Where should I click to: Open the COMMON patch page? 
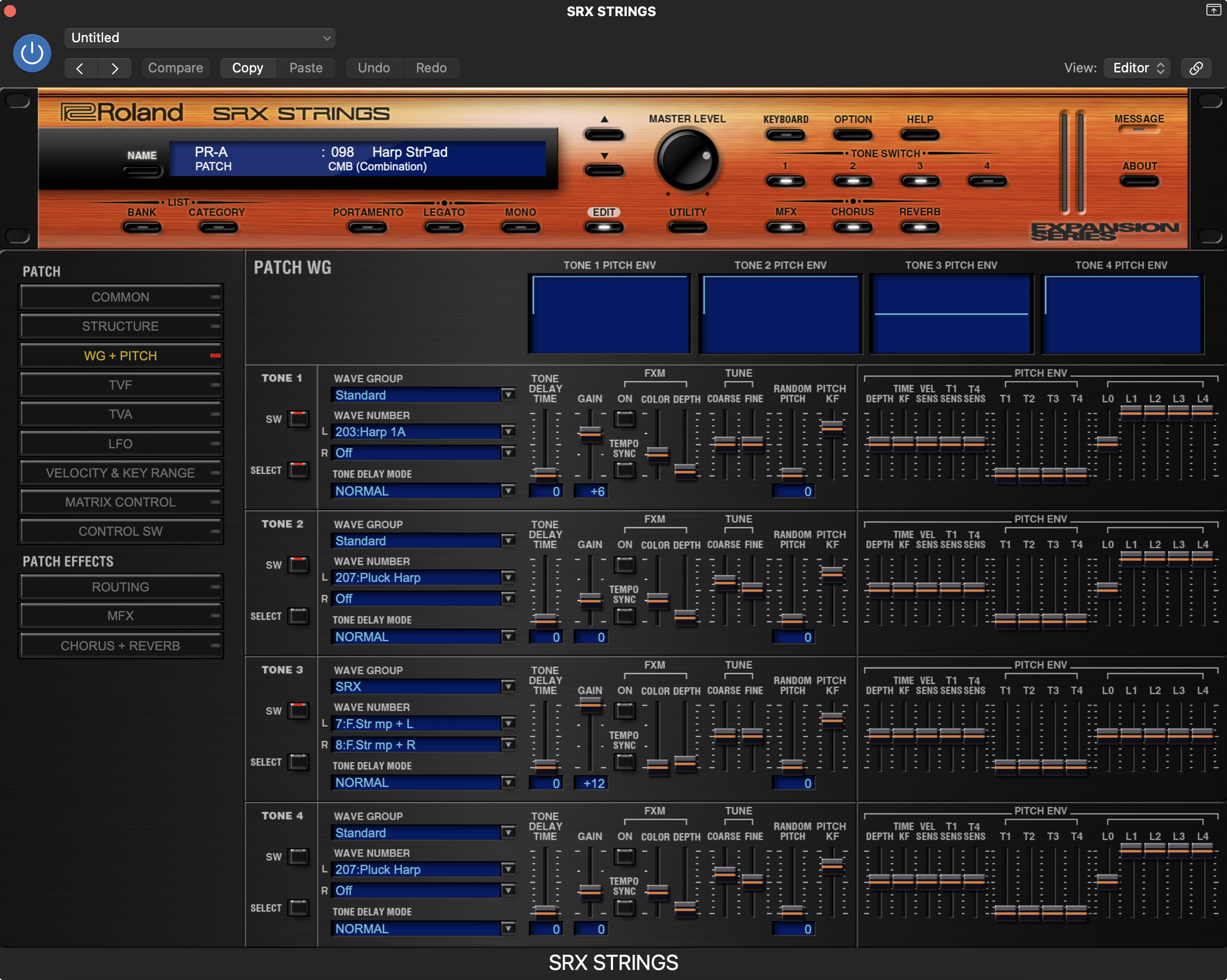[121, 297]
